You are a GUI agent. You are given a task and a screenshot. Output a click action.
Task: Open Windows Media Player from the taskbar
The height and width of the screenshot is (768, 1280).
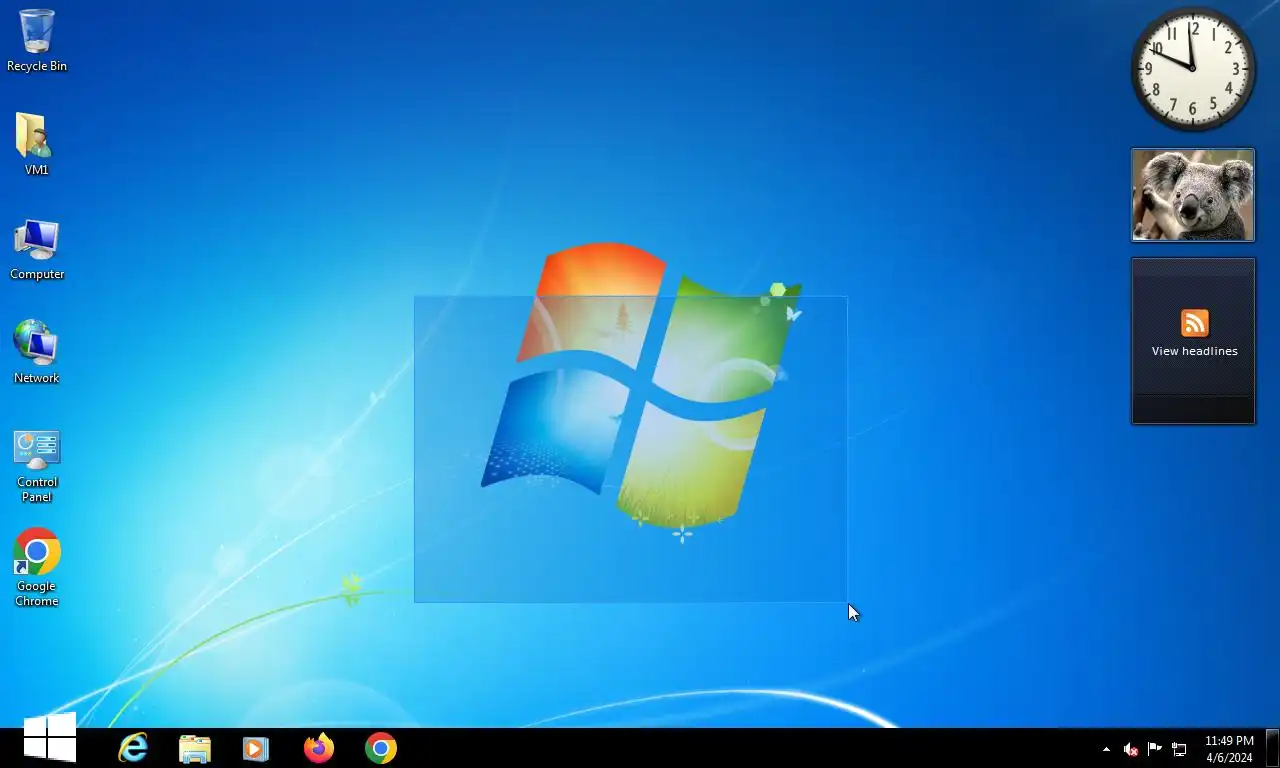pyautogui.click(x=256, y=748)
